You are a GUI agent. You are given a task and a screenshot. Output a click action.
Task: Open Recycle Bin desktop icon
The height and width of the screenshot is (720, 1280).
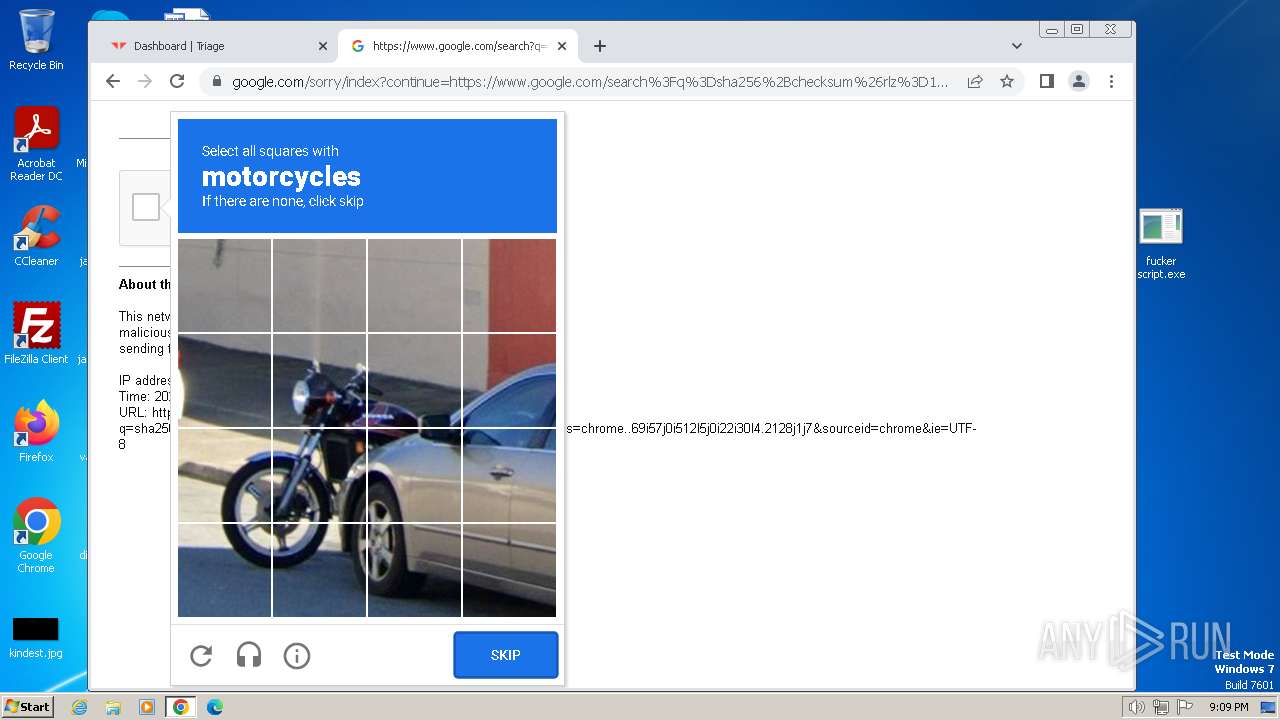[36, 40]
